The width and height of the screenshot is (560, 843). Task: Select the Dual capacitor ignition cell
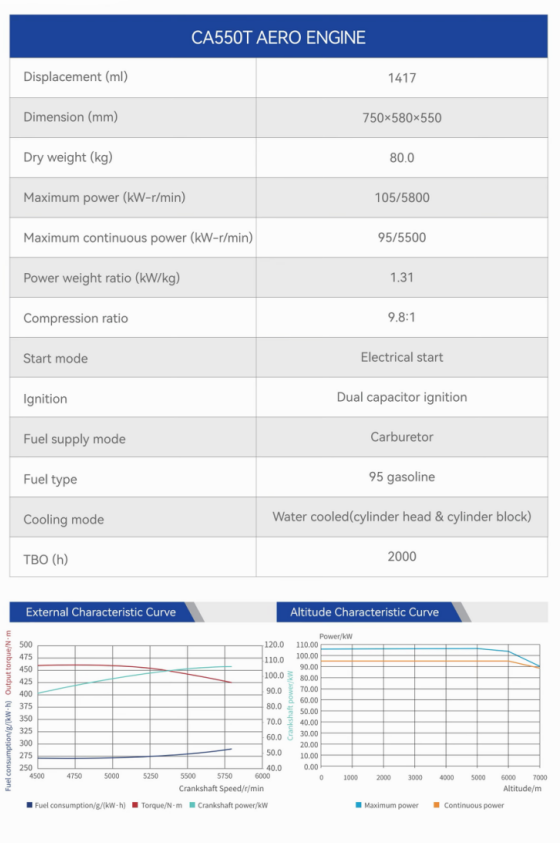point(402,397)
